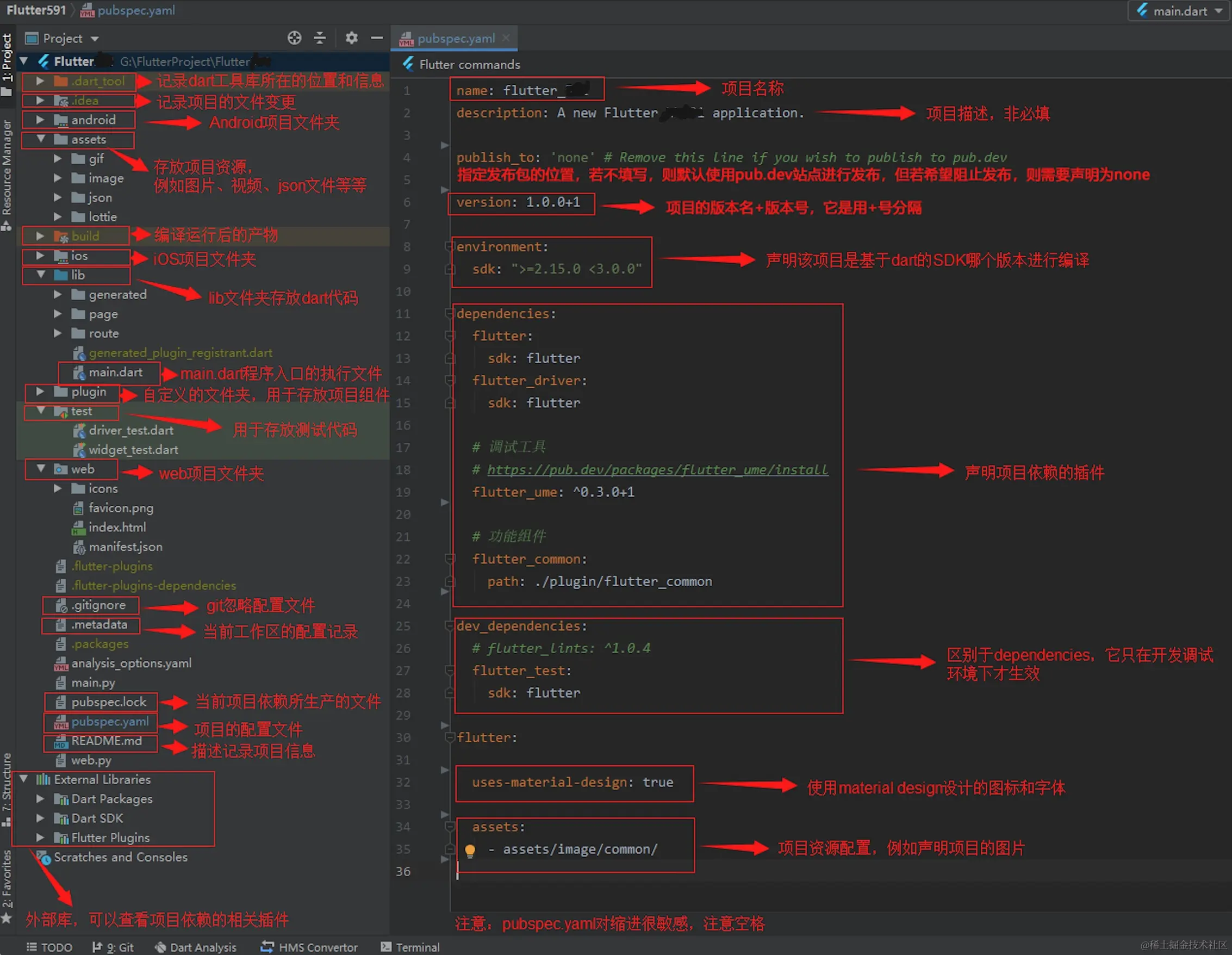Open the Project panel settings gear
This screenshot has height=955, width=1232.
point(351,38)
